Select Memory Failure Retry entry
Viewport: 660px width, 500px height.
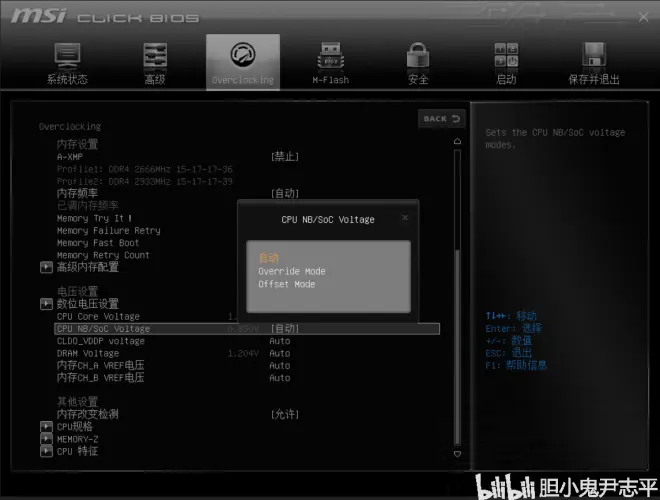pos(109,230)
